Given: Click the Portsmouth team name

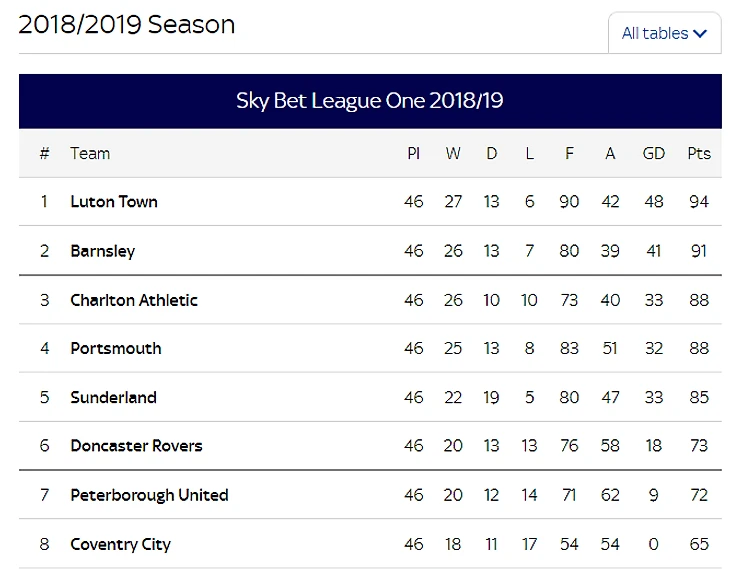Looking at the screenshot, I should tap(116, 348).
